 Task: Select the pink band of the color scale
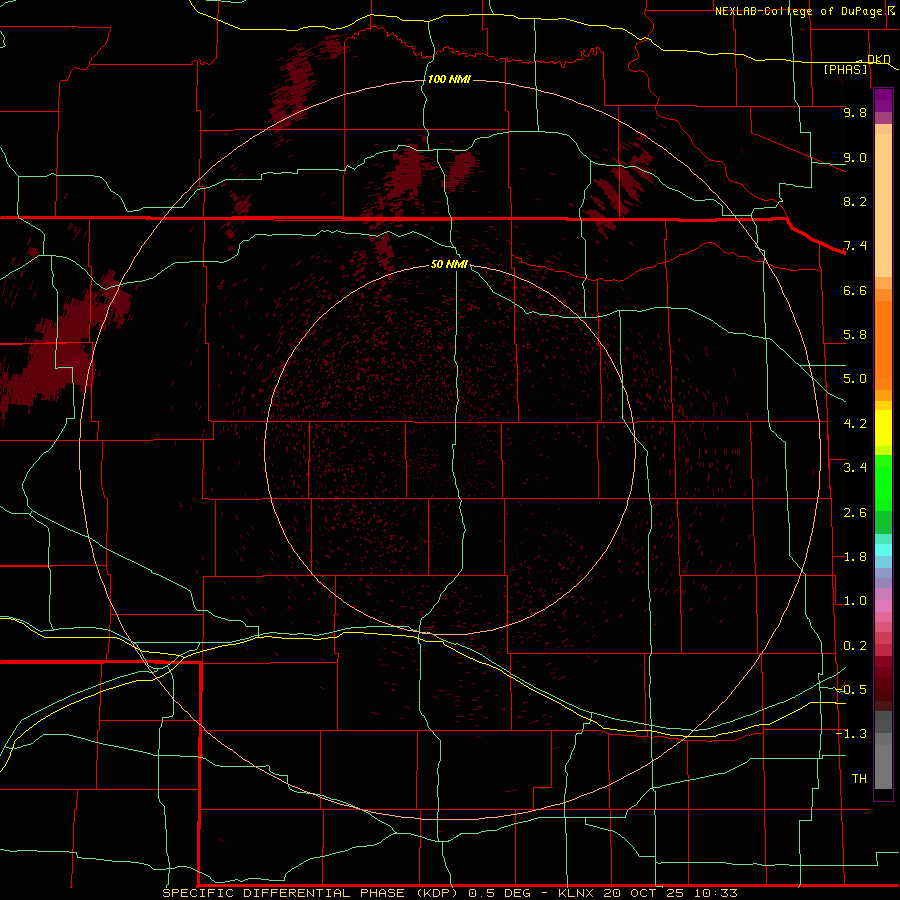pyautogui.click(x=883, y=606)
